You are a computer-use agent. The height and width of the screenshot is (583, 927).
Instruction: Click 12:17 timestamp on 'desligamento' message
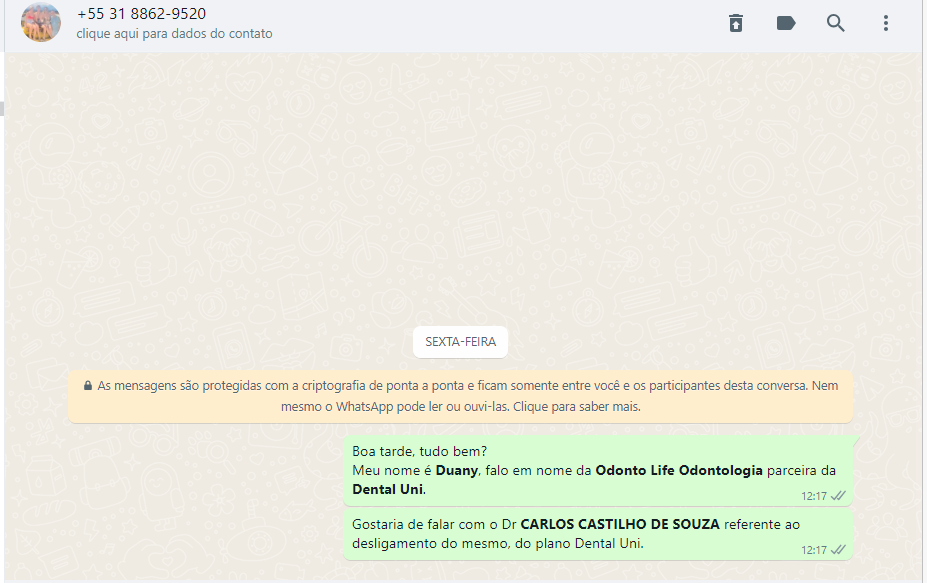813,550
